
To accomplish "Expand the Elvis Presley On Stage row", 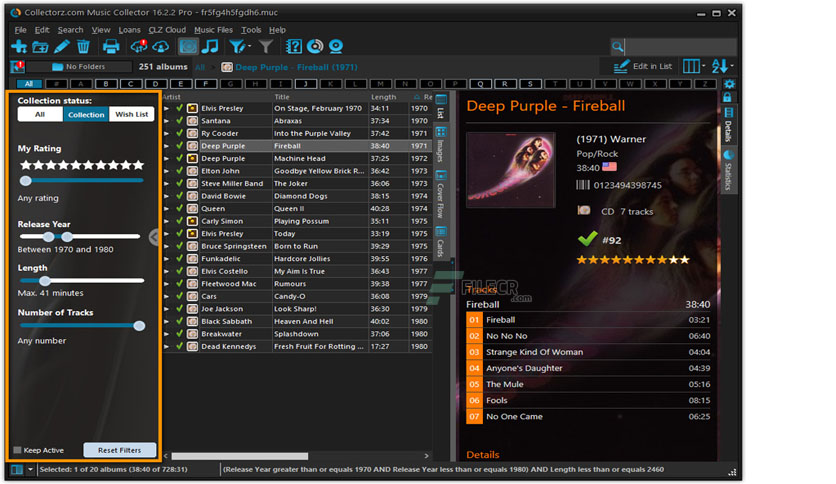I will click(167, 108).
